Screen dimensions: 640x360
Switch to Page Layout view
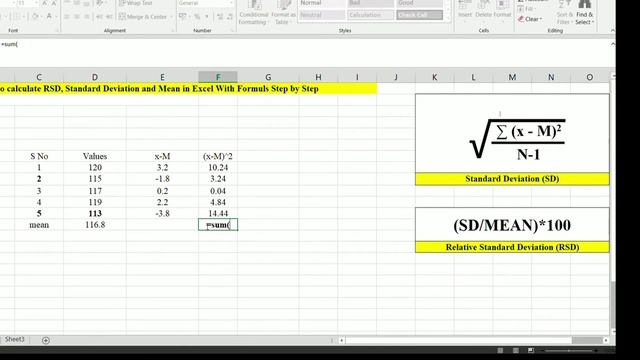(516, 350)
